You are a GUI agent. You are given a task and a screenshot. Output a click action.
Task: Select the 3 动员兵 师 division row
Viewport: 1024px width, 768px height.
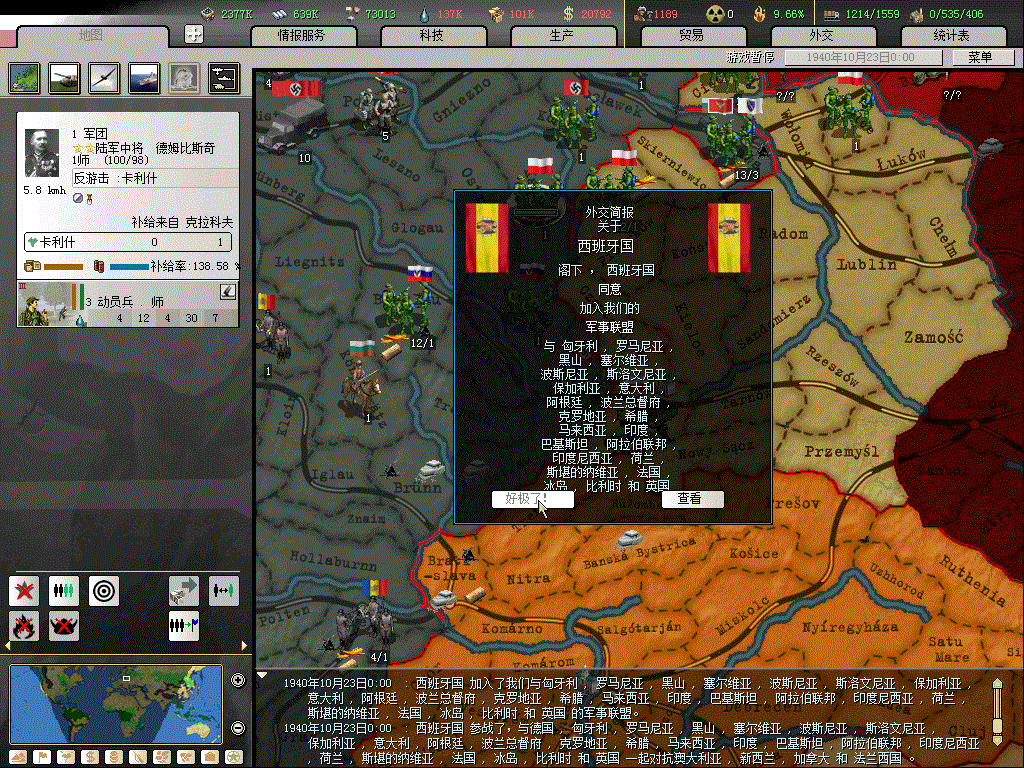point(128,304)
